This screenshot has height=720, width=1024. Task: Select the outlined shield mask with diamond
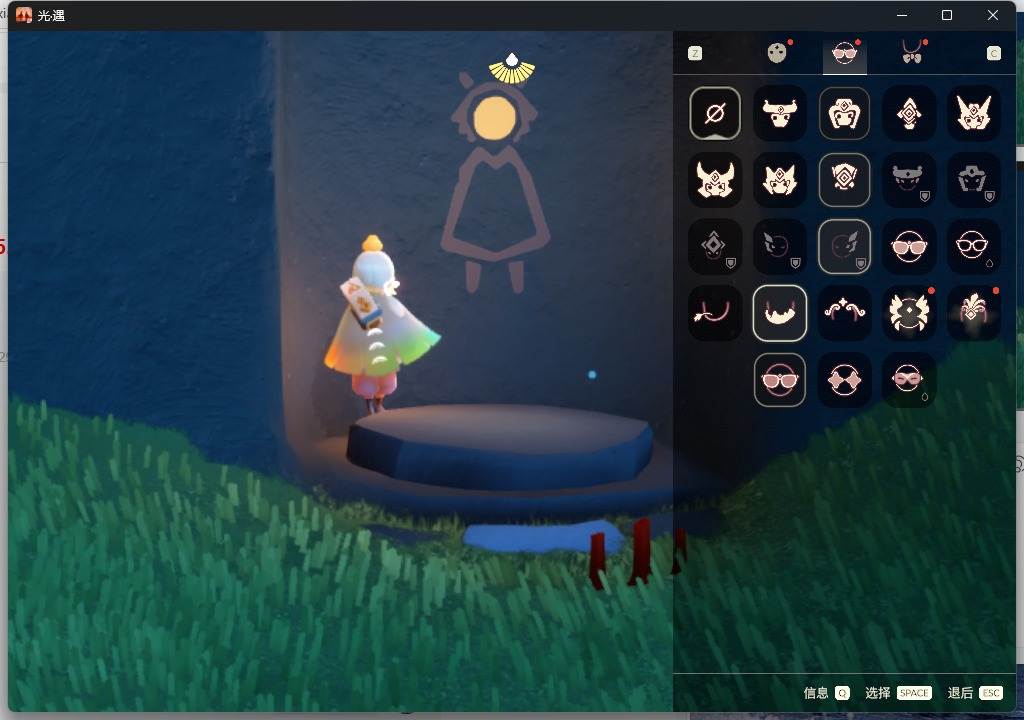pos(844,180)
